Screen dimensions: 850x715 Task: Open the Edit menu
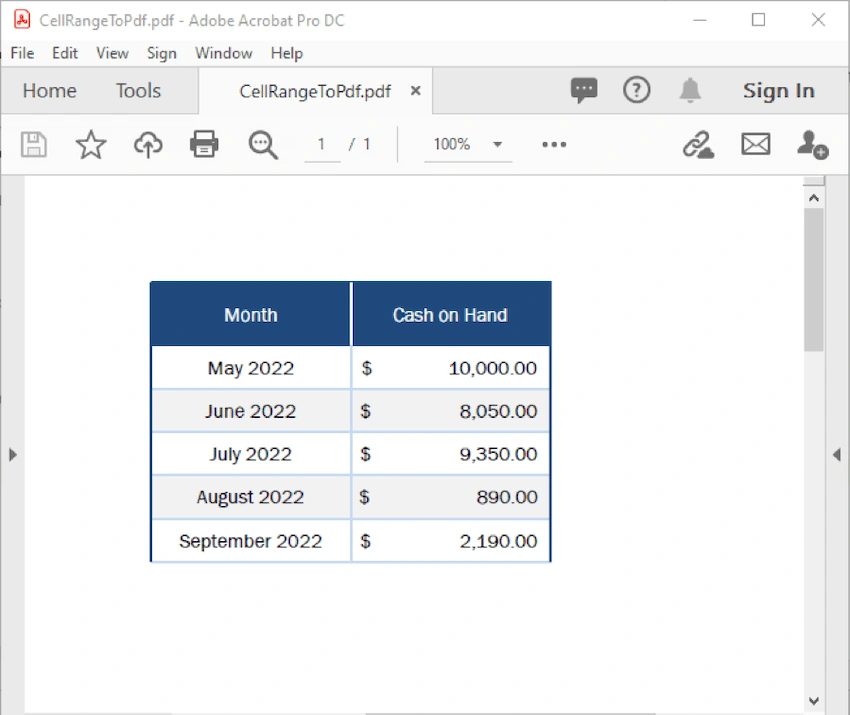(65, 53)
